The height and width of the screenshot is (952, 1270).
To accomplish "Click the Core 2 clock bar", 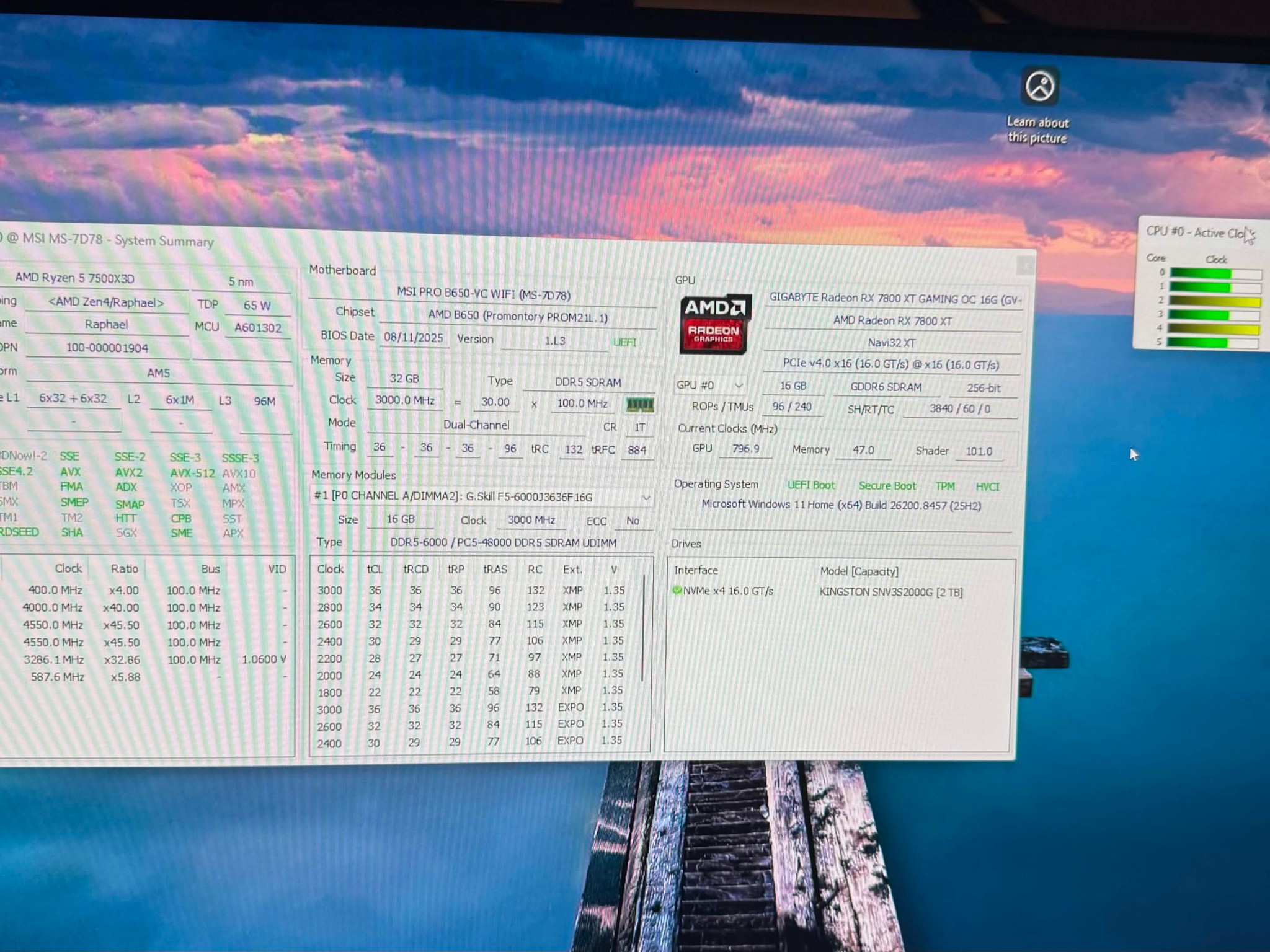I will pos(1215,301).
